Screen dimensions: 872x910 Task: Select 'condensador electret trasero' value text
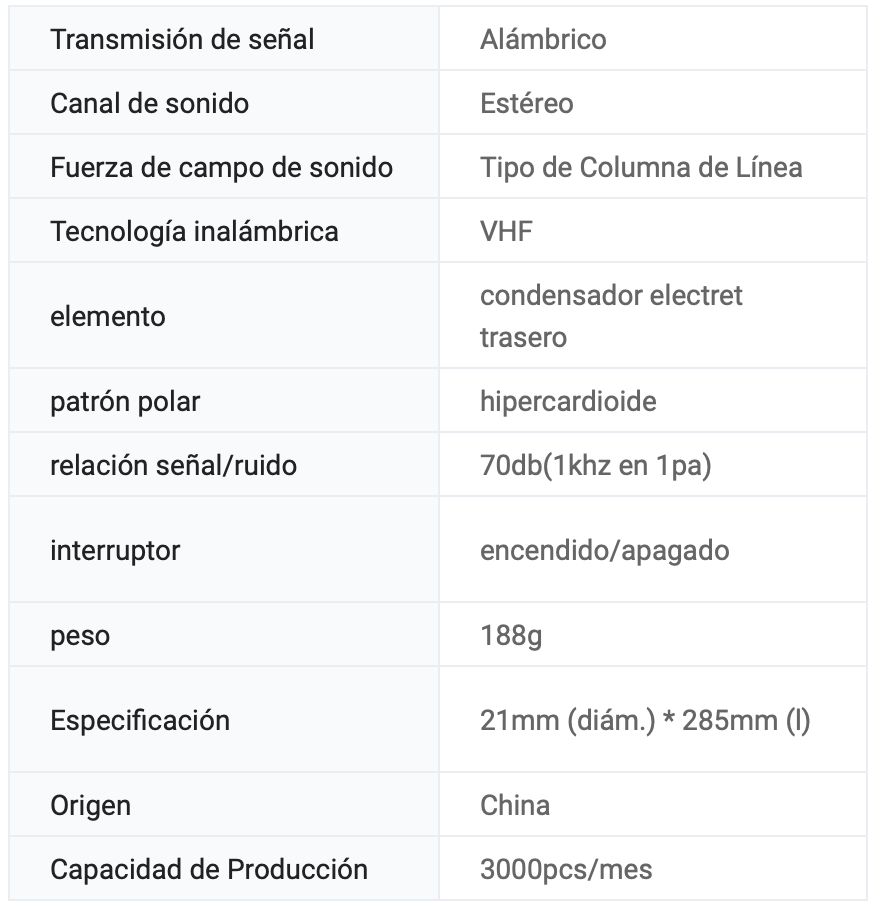pos(610,316)
